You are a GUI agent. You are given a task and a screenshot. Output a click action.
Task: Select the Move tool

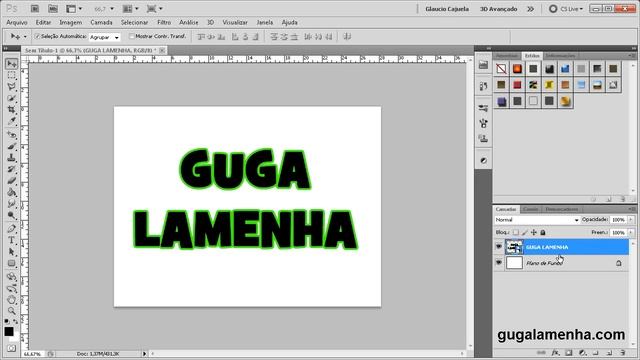(11, 64)
